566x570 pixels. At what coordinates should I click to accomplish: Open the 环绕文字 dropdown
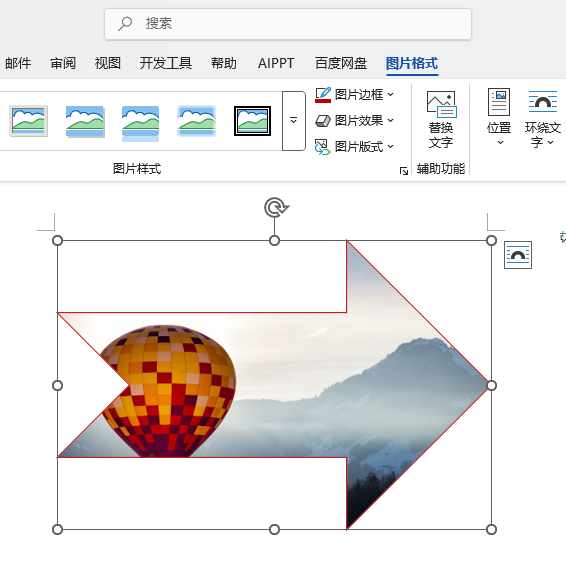pyautogui.click(x=543, y=119)
